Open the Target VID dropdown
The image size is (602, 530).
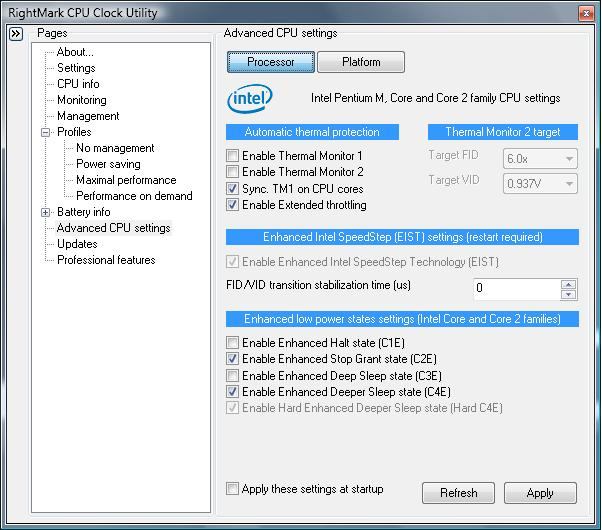point(540,184)
